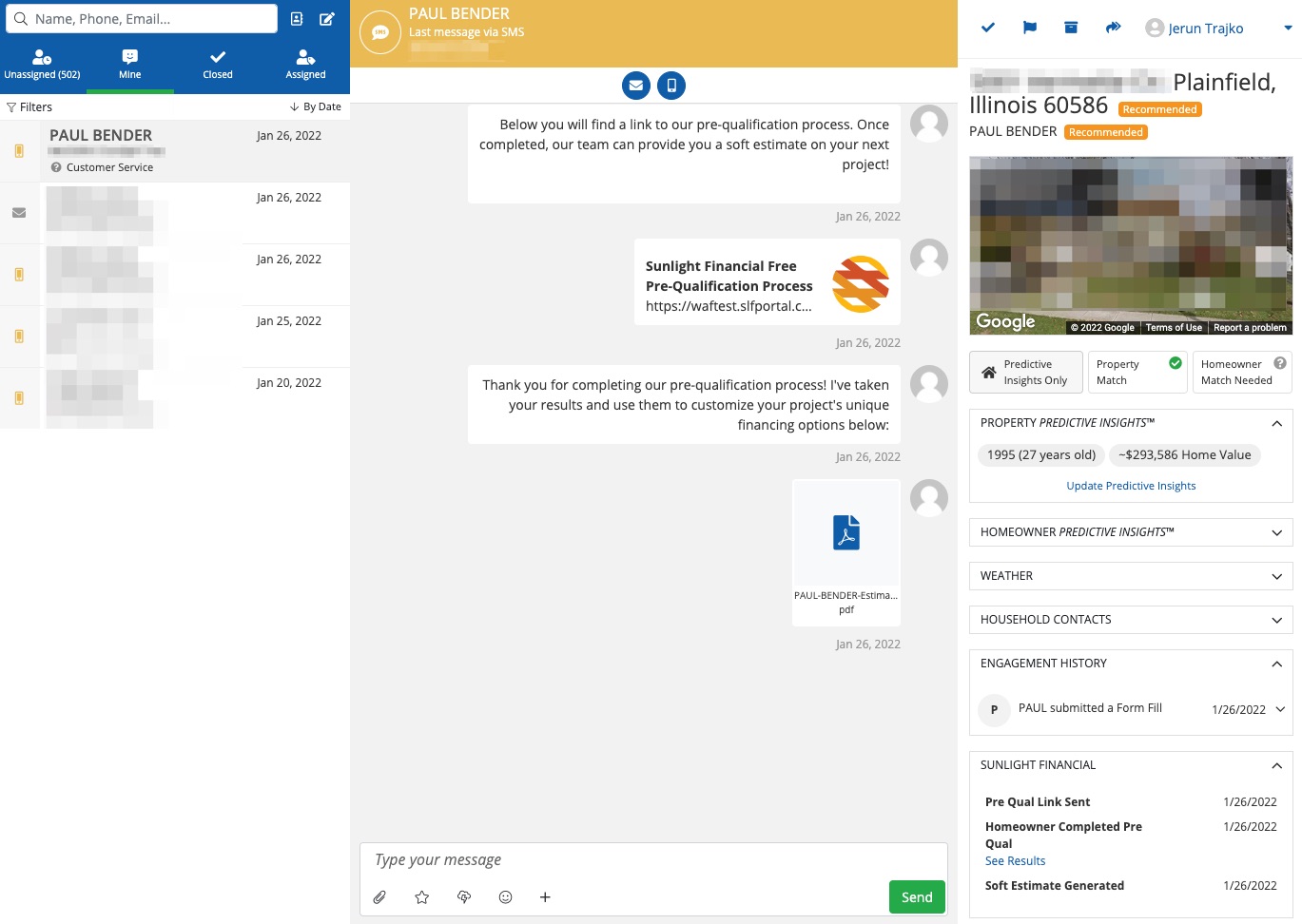This screenshot has width=1302, height=924.
Task: Click the archive box icon
Action: click(x=1071, y=29)
